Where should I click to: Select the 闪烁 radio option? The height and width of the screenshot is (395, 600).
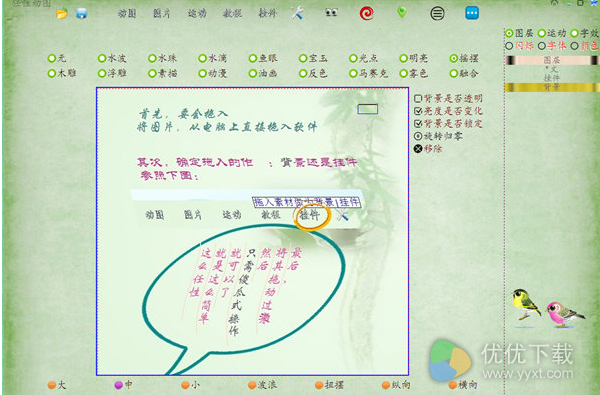click(x=519, y=46)
